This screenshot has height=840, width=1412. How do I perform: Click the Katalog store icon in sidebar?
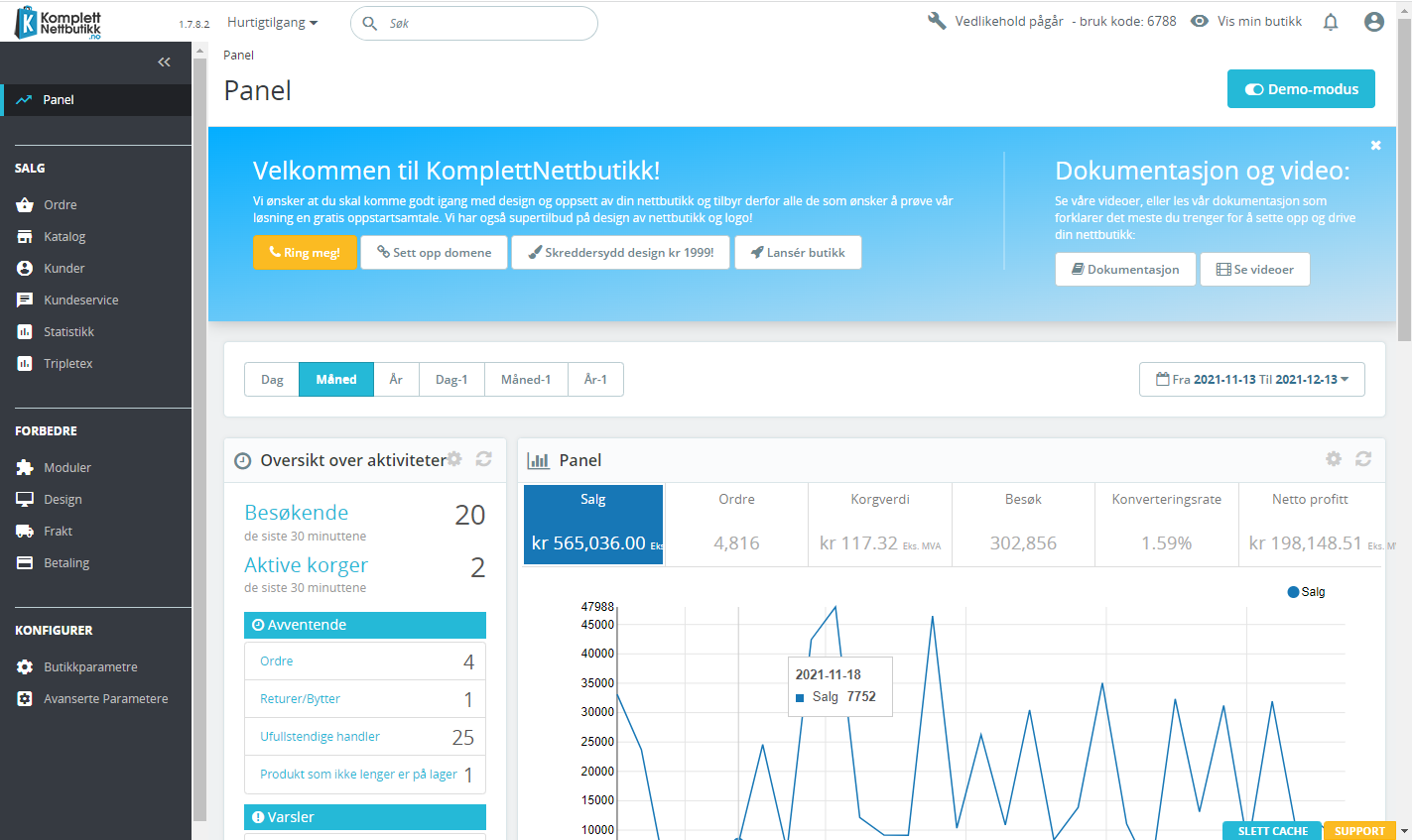(x=25, y=237)
